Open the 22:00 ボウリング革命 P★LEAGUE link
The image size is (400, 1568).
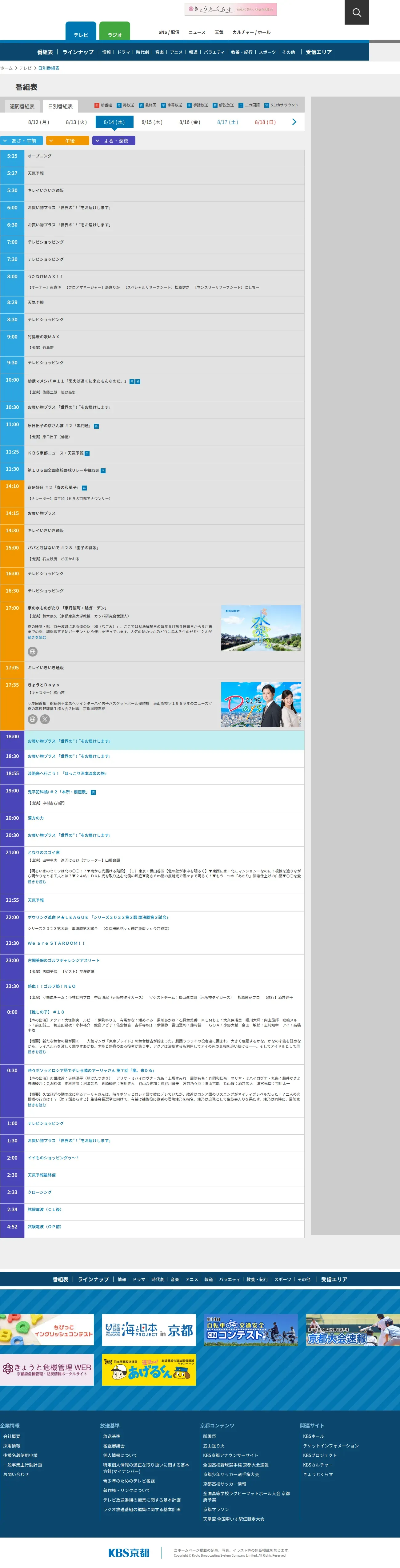[98, 917]
